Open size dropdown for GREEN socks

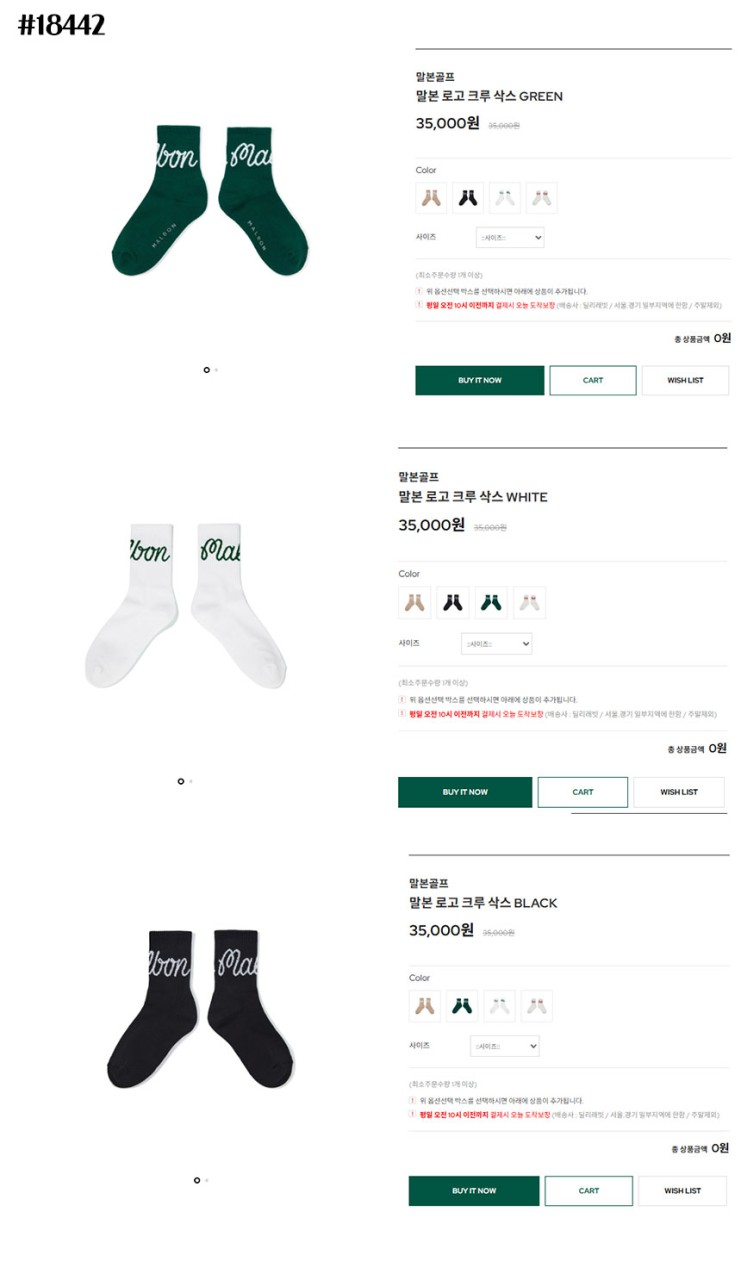pyautogui.click(x=510, y=238)
